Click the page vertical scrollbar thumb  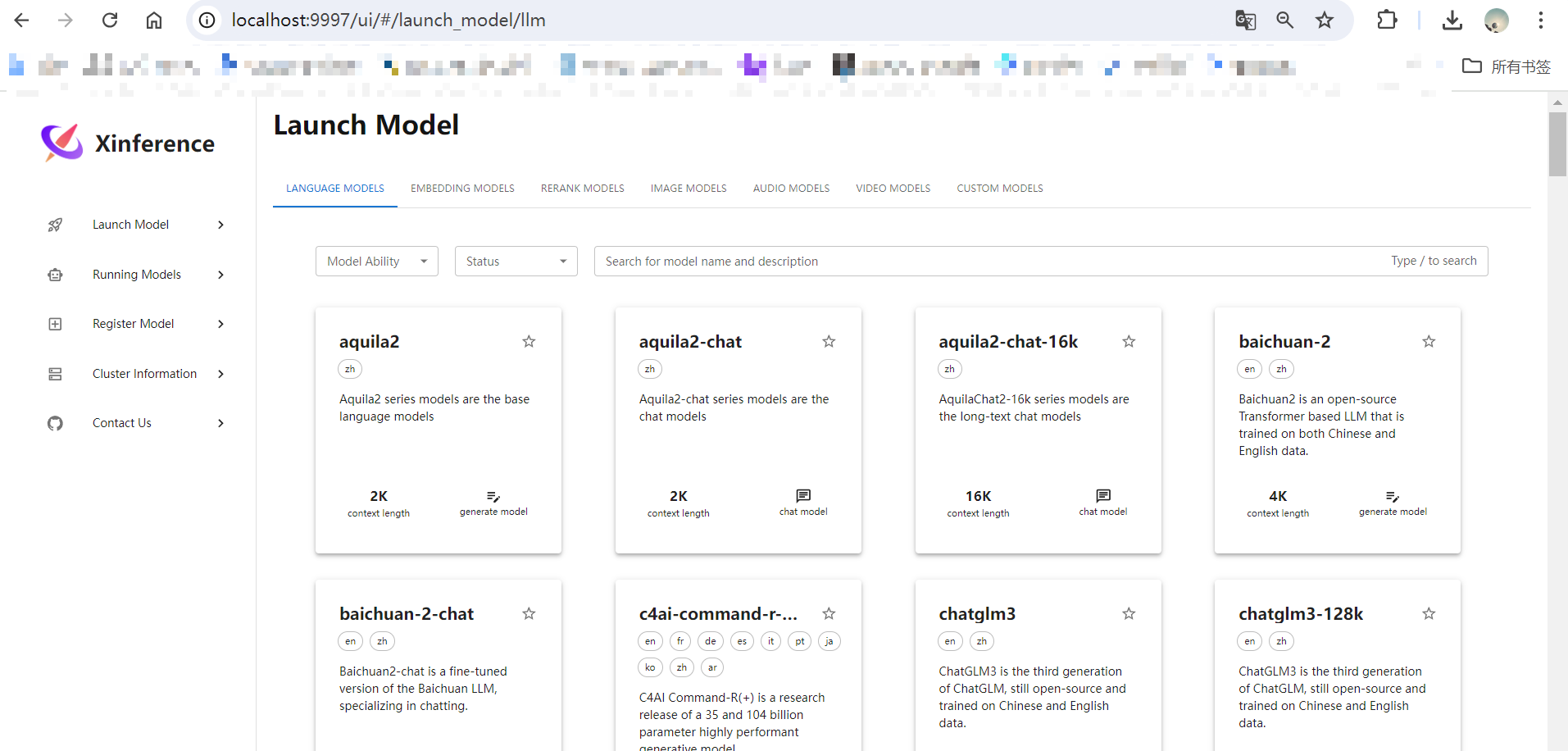click(1557, 144)
